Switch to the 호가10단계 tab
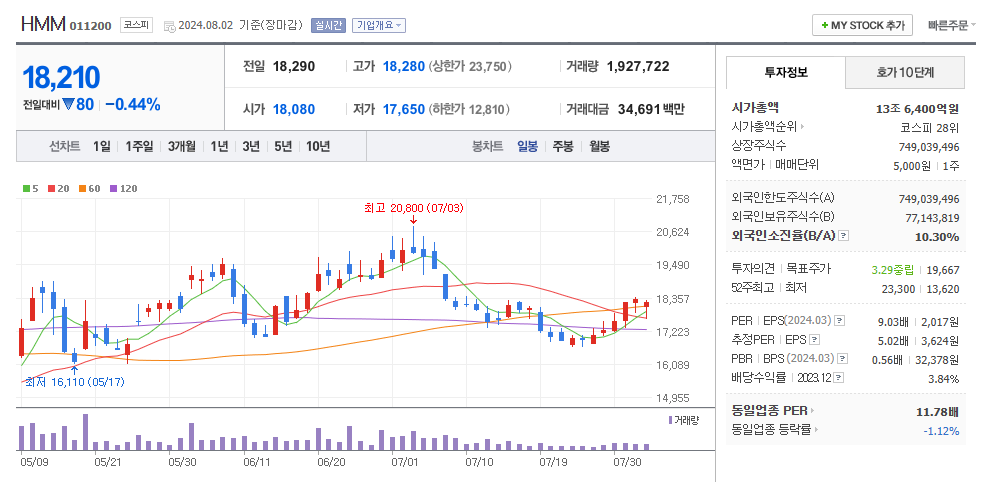This screenshot has height=482, width=987. [x=905, y=72]
